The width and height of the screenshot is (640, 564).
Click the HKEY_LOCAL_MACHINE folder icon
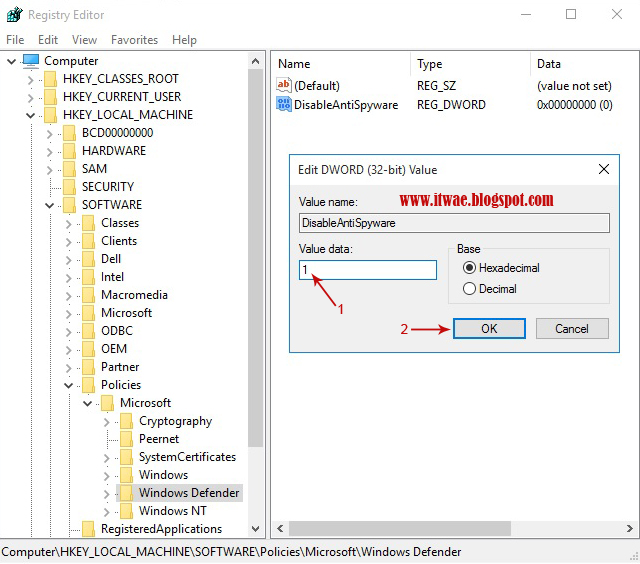tap(51, 115)
